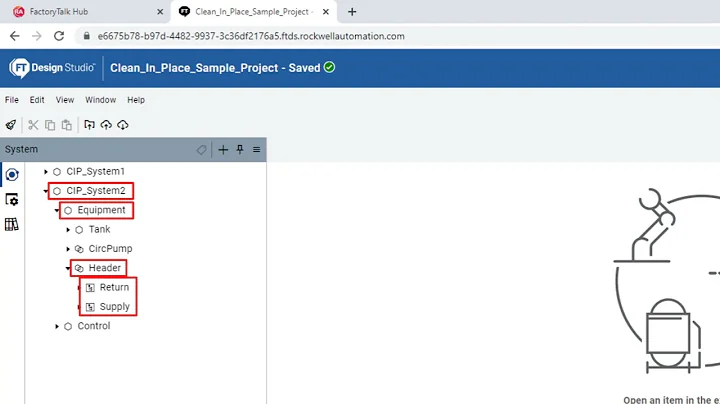
Task: Select Equipment in tree
Action: click(101, 210)
